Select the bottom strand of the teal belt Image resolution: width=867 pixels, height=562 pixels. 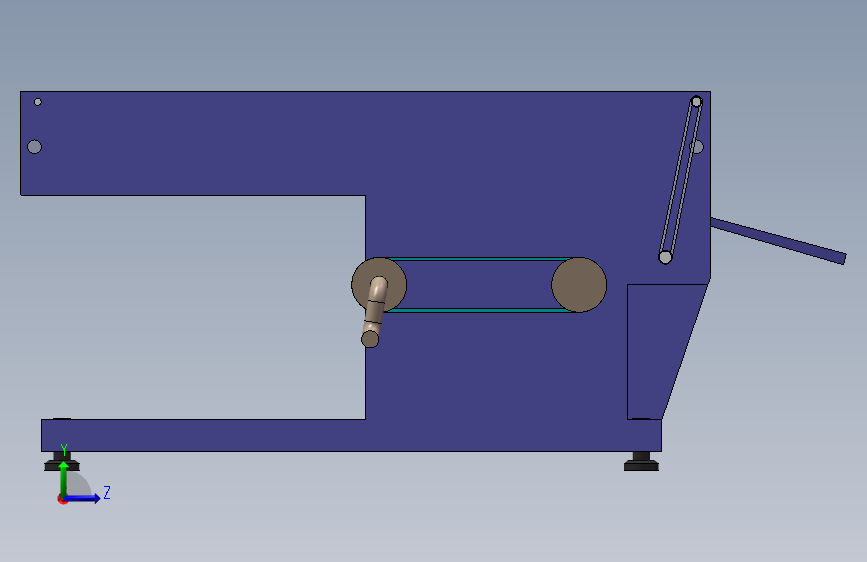pos(479,310)
